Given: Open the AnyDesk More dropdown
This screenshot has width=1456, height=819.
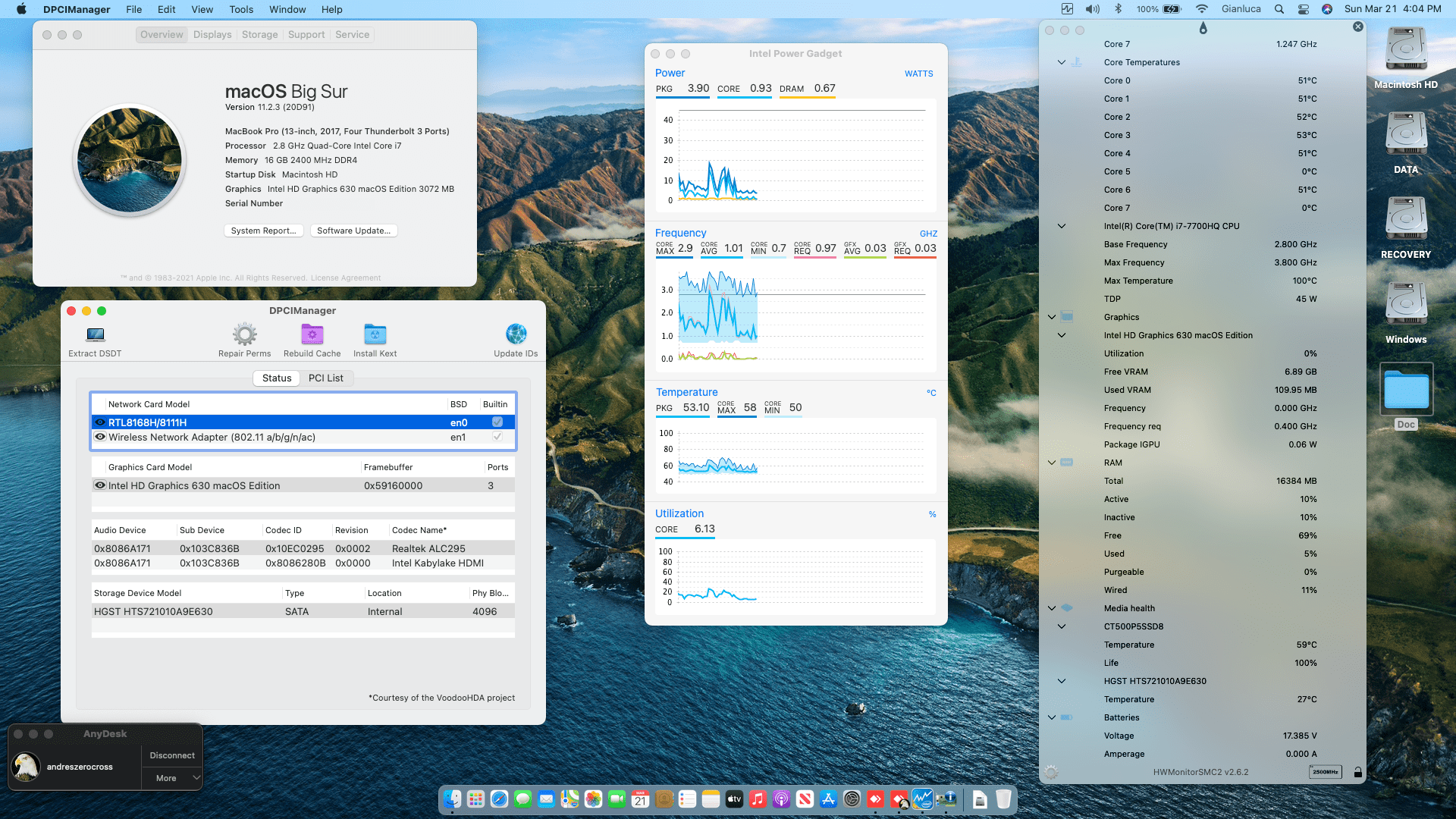Looking at the screenshot, I should [172, 778].
